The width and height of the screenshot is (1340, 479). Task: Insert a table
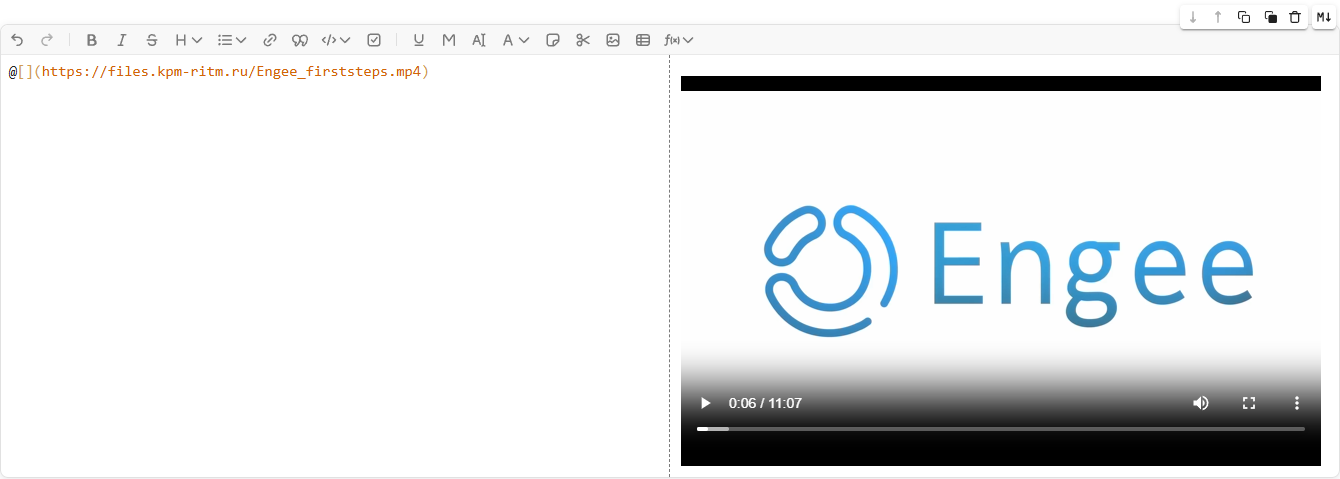tap(643, 40)
